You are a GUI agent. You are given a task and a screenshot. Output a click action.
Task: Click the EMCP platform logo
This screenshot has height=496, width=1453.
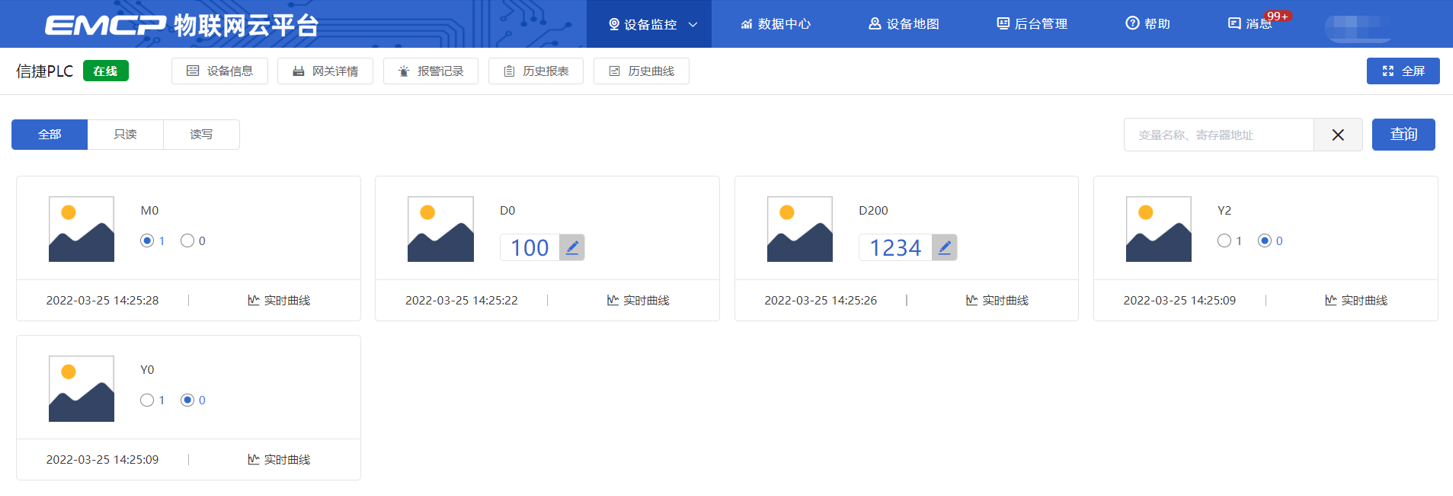[181, 24]
